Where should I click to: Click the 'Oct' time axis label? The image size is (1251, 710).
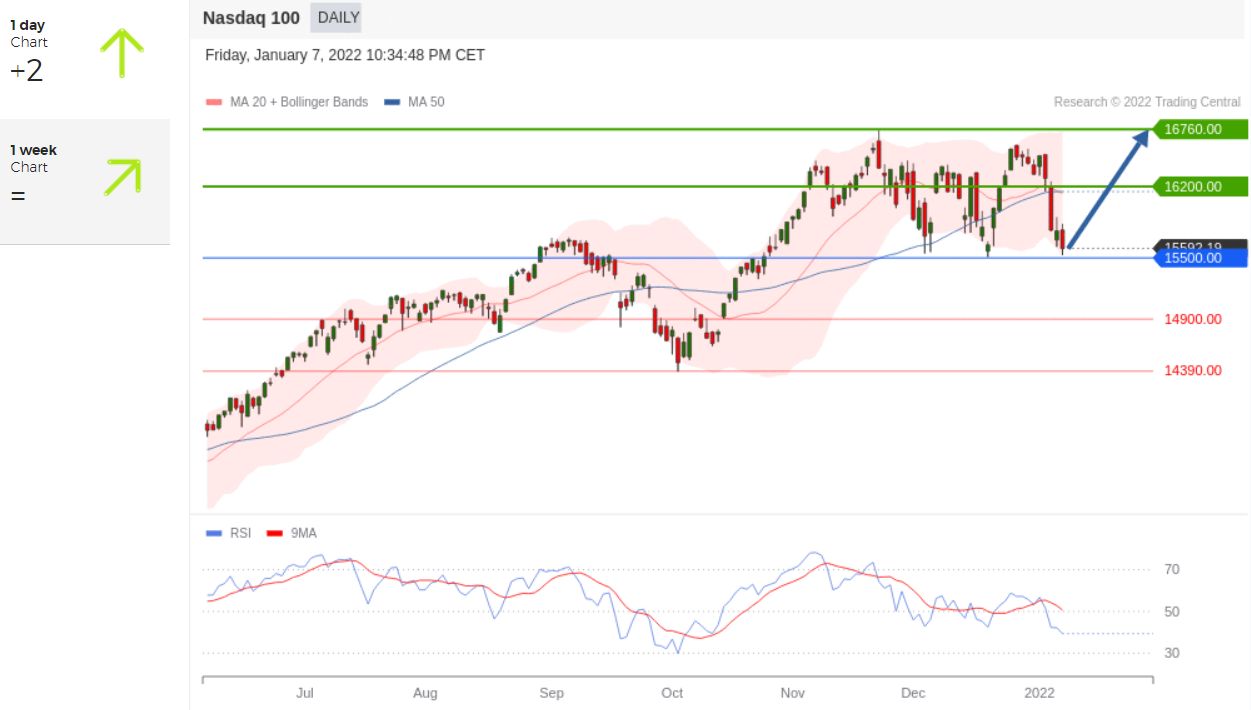pos(672,692)
